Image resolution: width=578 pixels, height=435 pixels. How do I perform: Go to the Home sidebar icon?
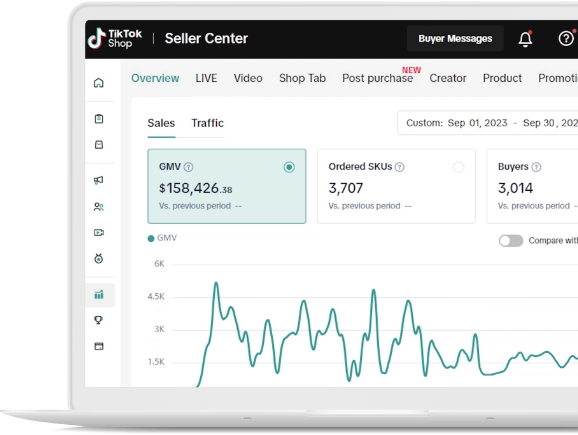(99, 83)
